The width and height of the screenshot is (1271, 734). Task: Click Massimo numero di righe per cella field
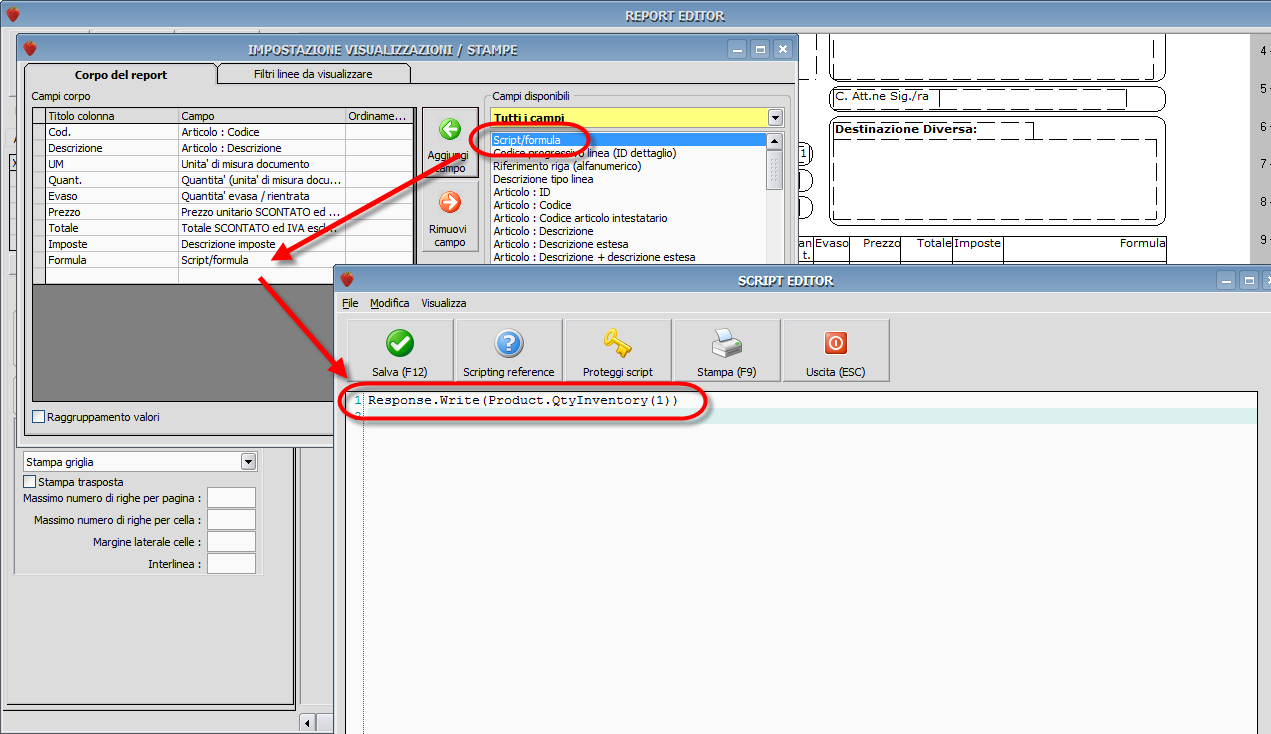click(231, 520)
